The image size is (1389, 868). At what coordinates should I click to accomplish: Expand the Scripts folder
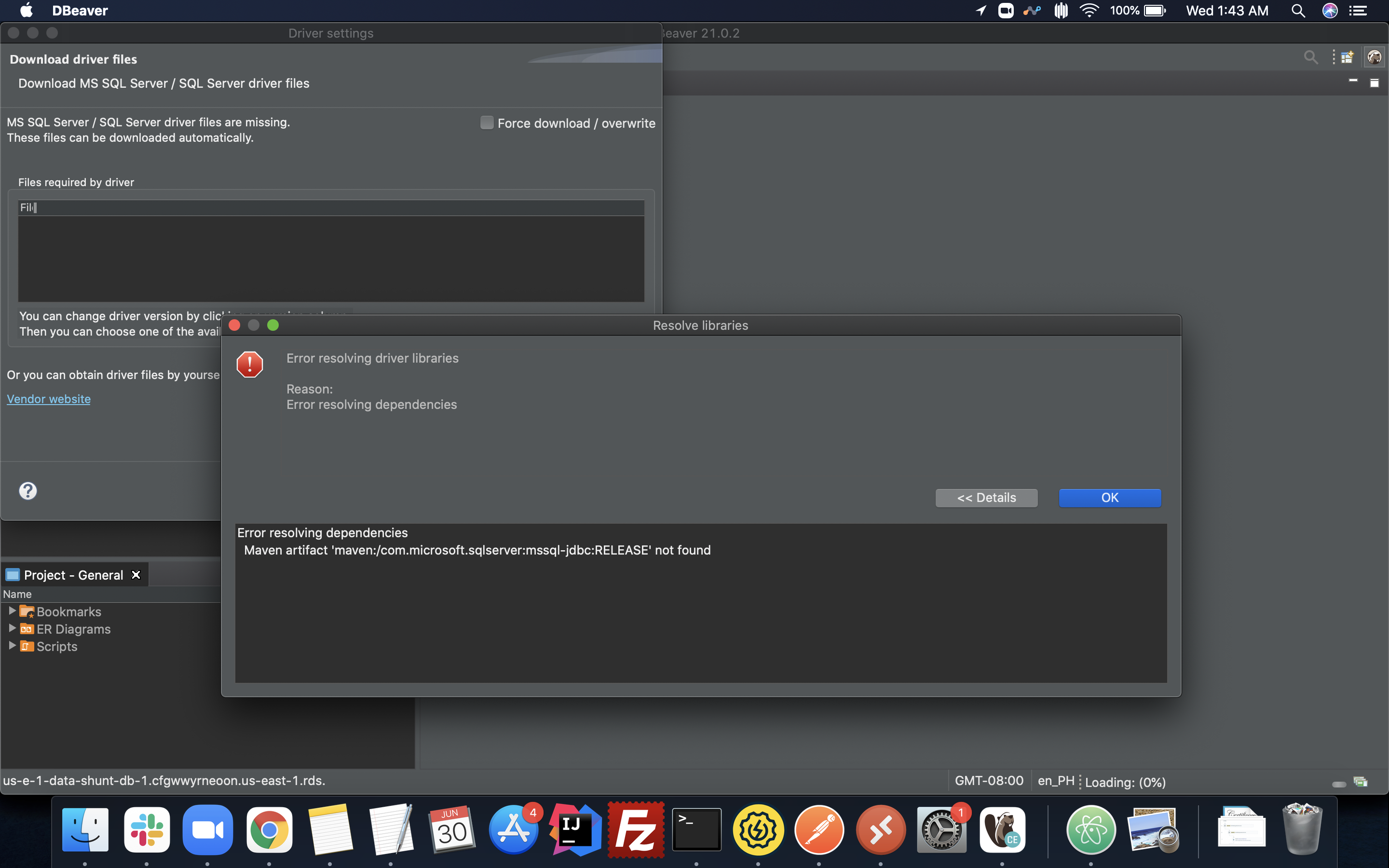(x=12, y=645)
